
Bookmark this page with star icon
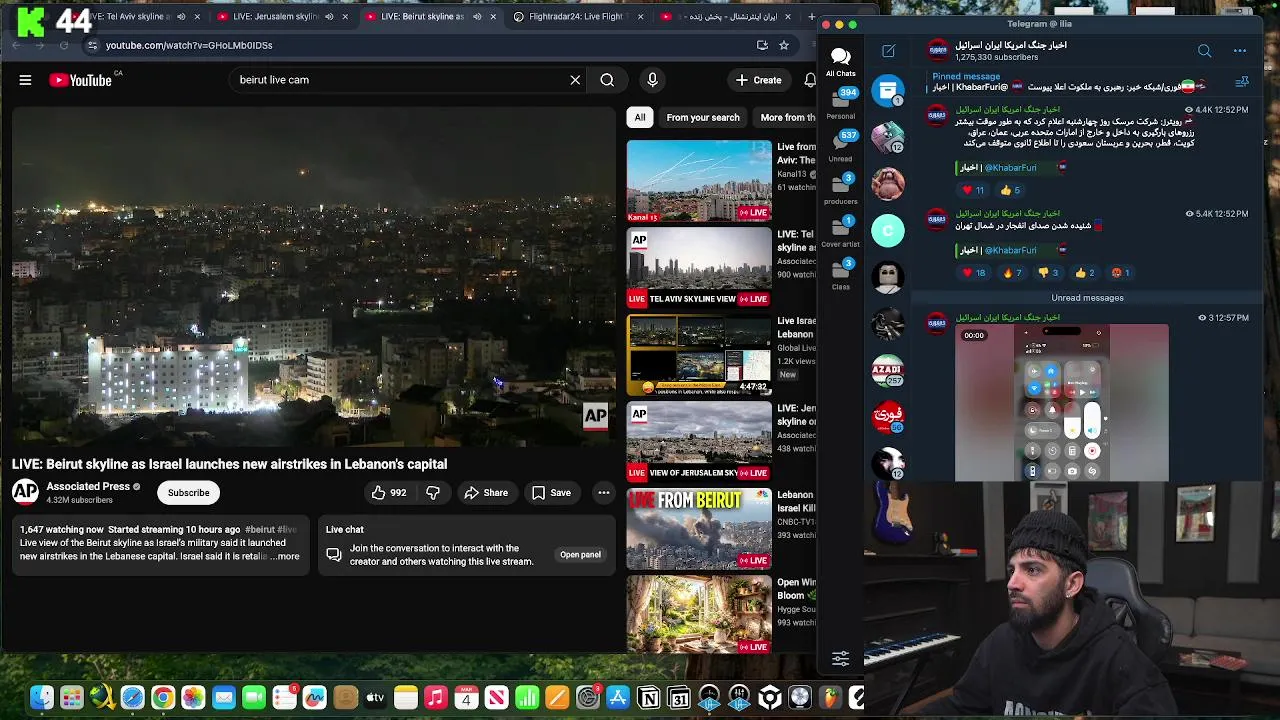click(784, 45)
